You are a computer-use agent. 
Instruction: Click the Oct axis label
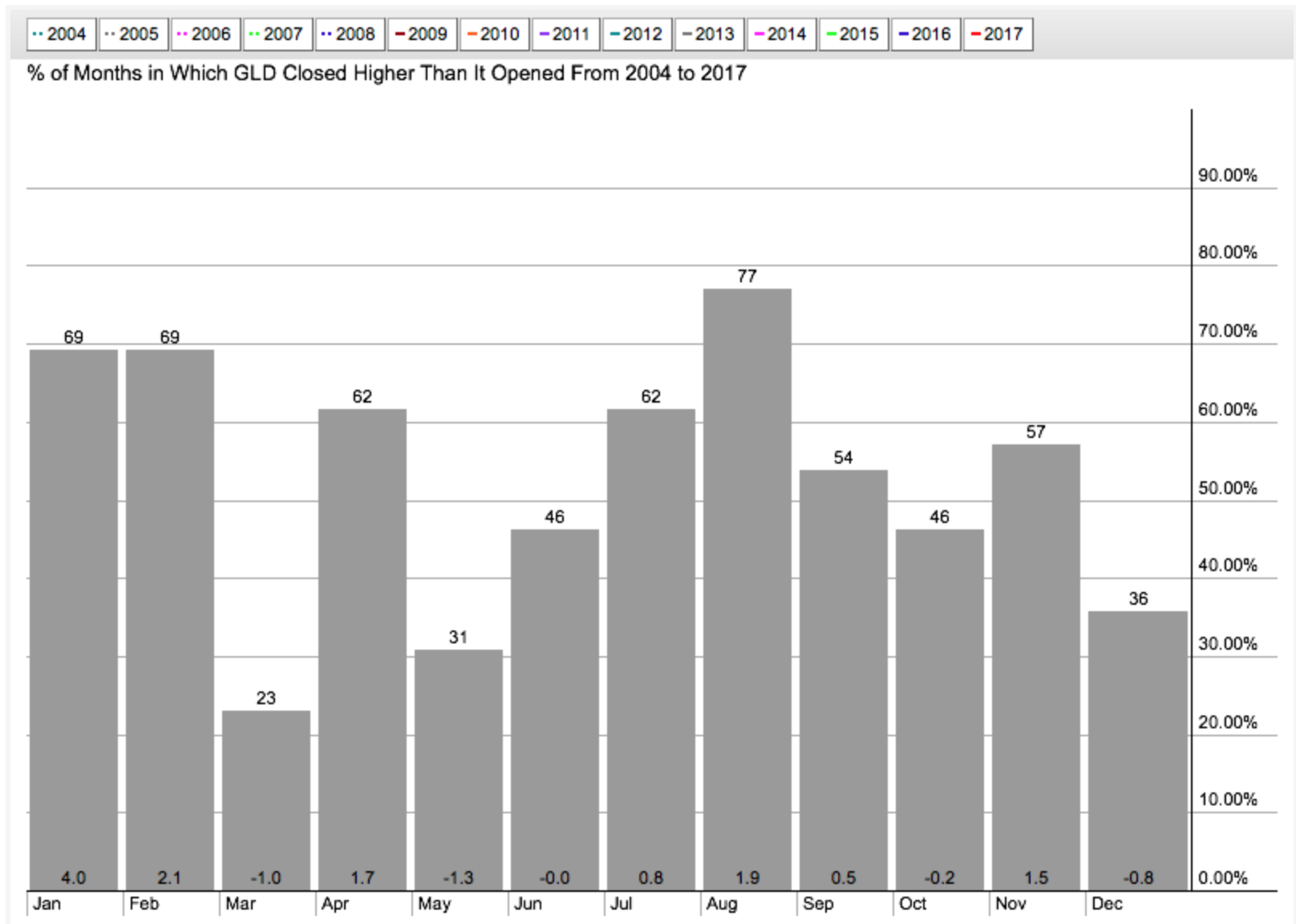[x=913, y=904]
